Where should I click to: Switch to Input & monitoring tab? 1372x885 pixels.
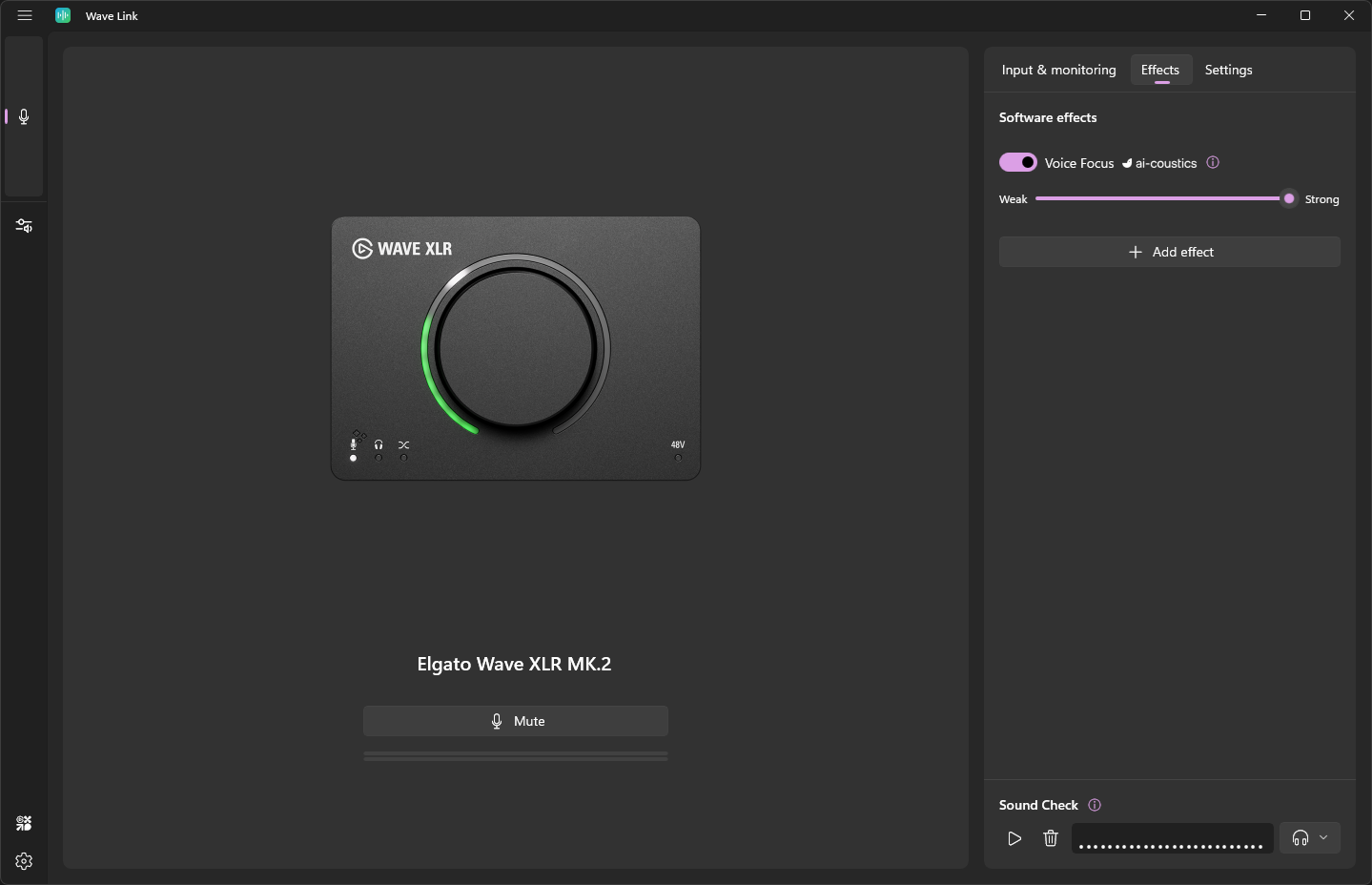(1058, 70)
